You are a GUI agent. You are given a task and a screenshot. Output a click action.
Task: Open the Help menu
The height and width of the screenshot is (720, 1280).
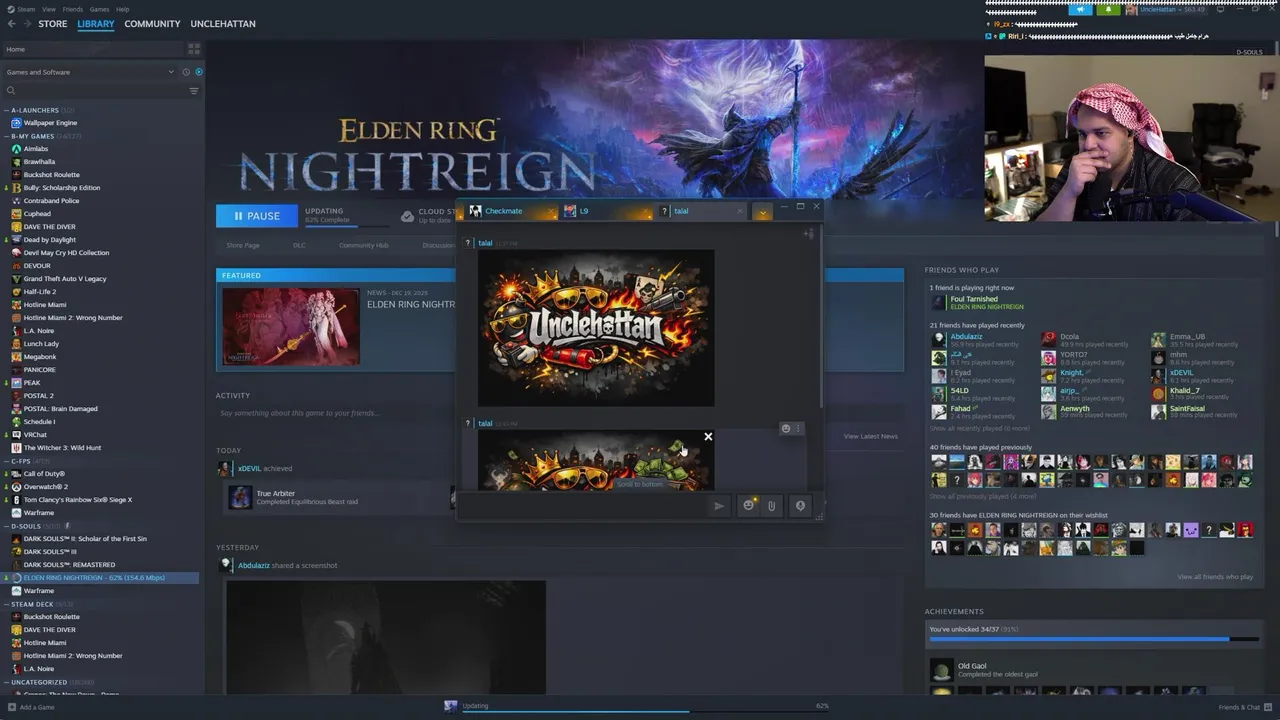(x=122, y=9)
